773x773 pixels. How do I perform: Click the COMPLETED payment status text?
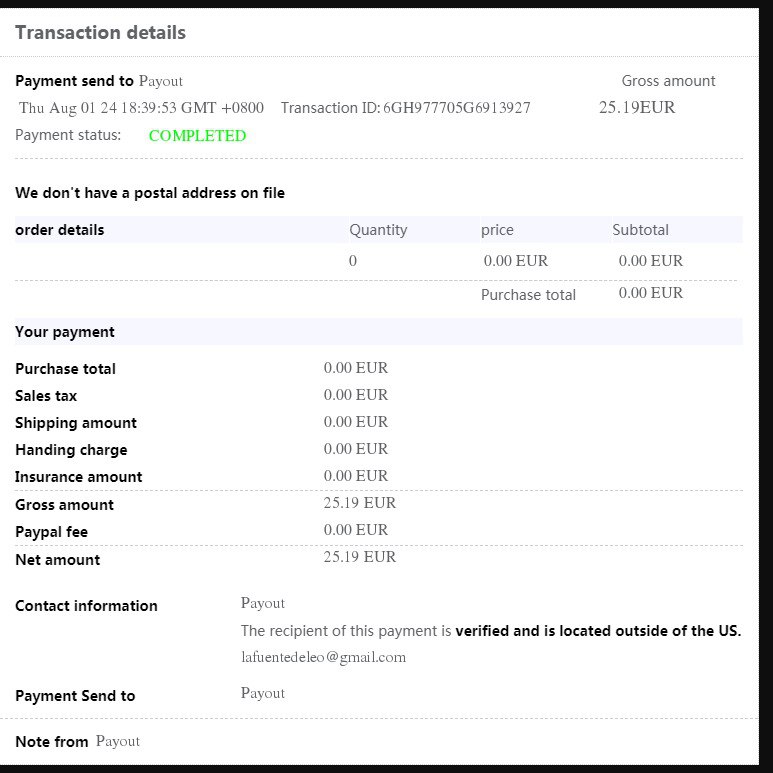(x=197, y=136)
